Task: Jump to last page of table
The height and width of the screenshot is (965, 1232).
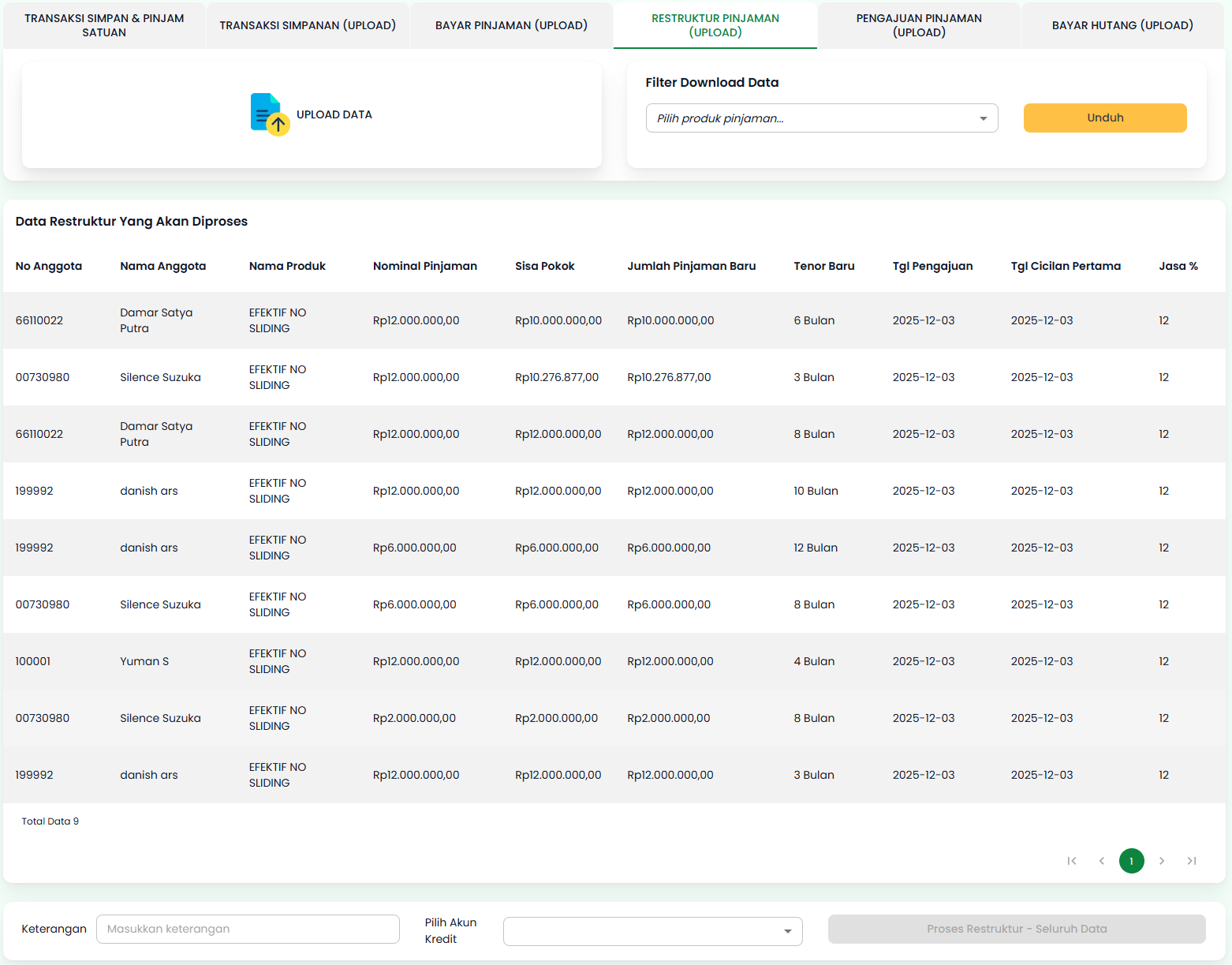Action: coord(1192,861)
